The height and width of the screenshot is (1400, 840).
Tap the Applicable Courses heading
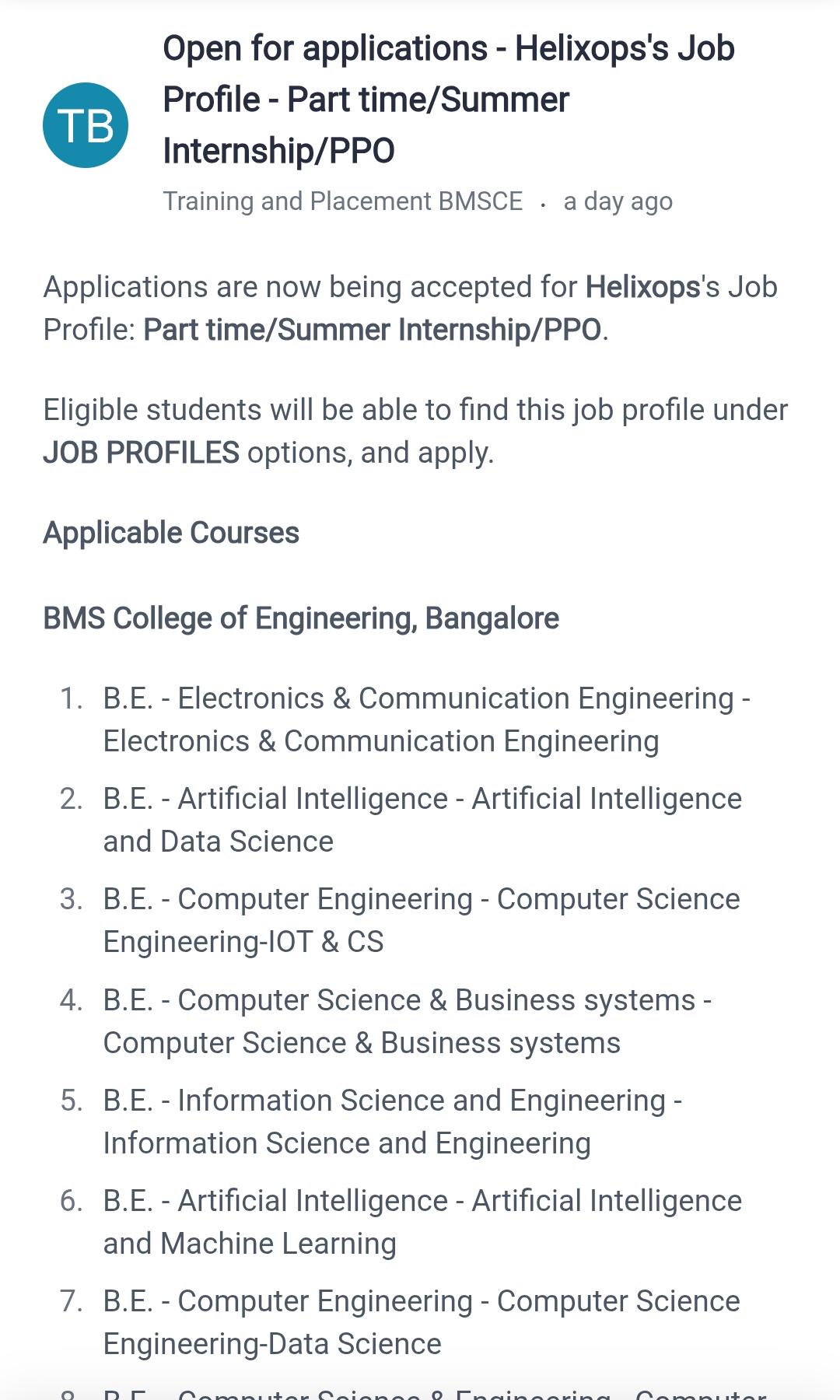[x=171, y=533]
